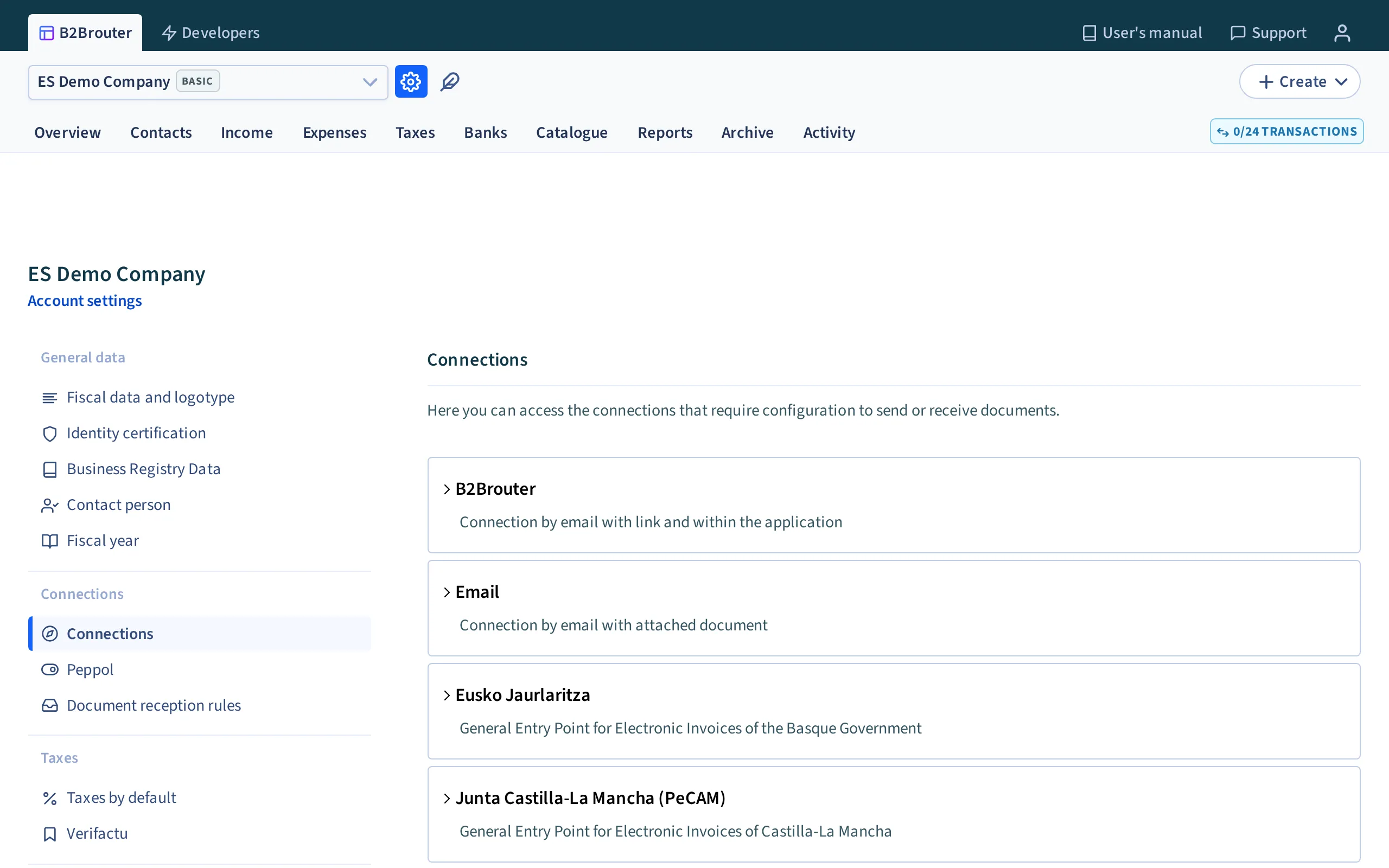The image size is (1389, 868).
Task: Click the feather quill icon
Action: pos(450,81)
